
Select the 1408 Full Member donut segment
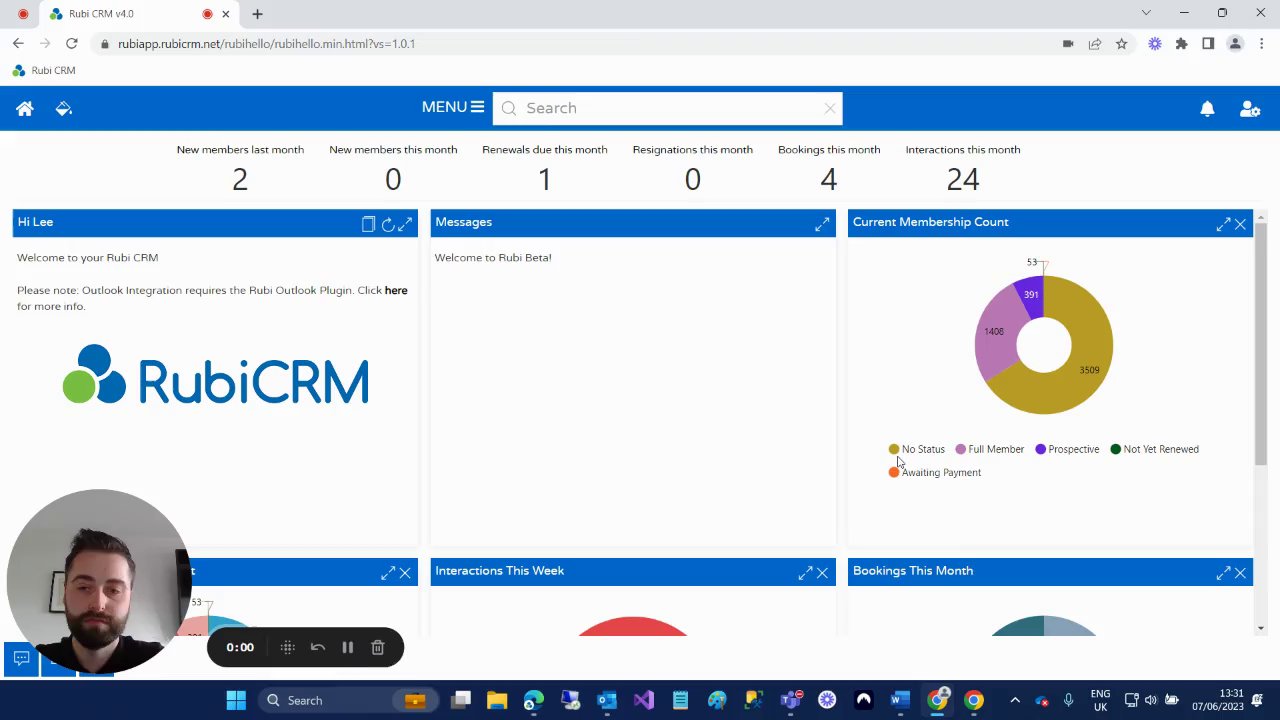[x=993, y=331]
